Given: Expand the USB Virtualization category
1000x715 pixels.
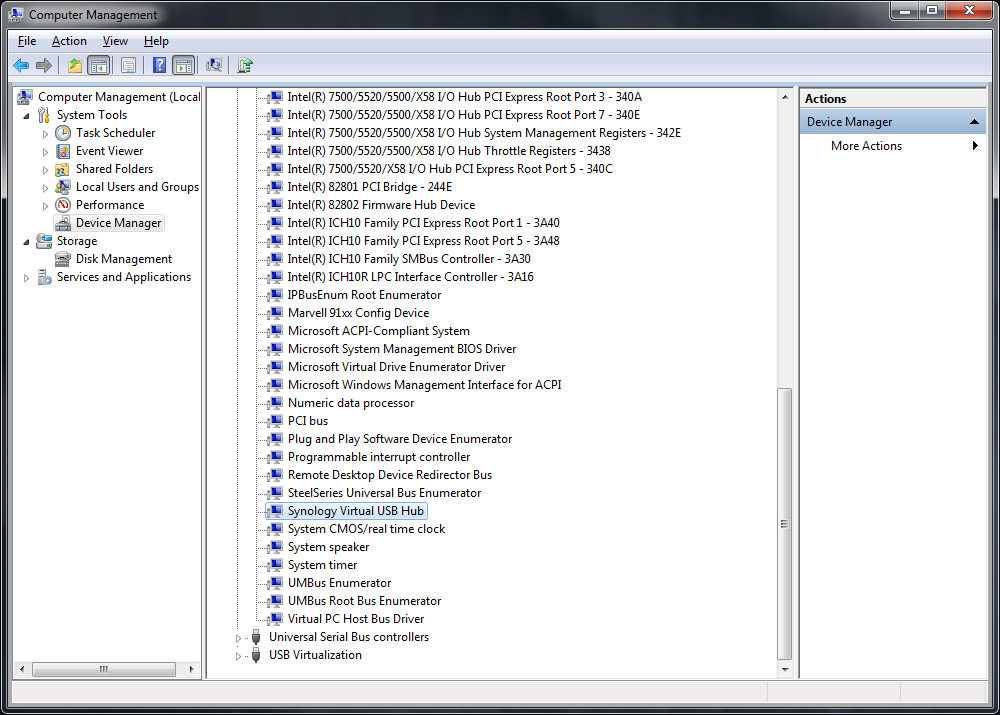Looking at the screenshot, I should [239, 656].
